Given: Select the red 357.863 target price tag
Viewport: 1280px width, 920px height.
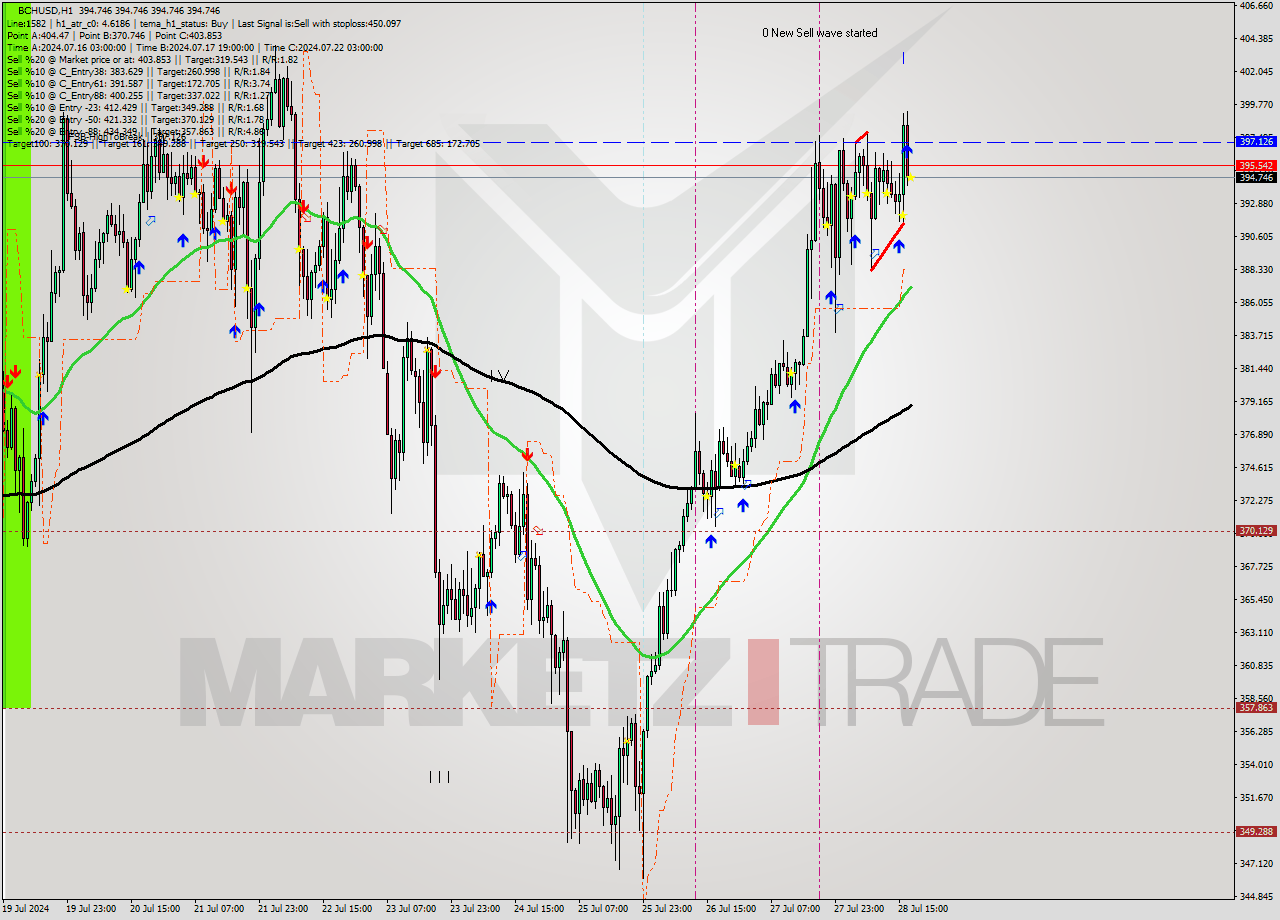Looking at the screenshot, I should coord(1255,707).
